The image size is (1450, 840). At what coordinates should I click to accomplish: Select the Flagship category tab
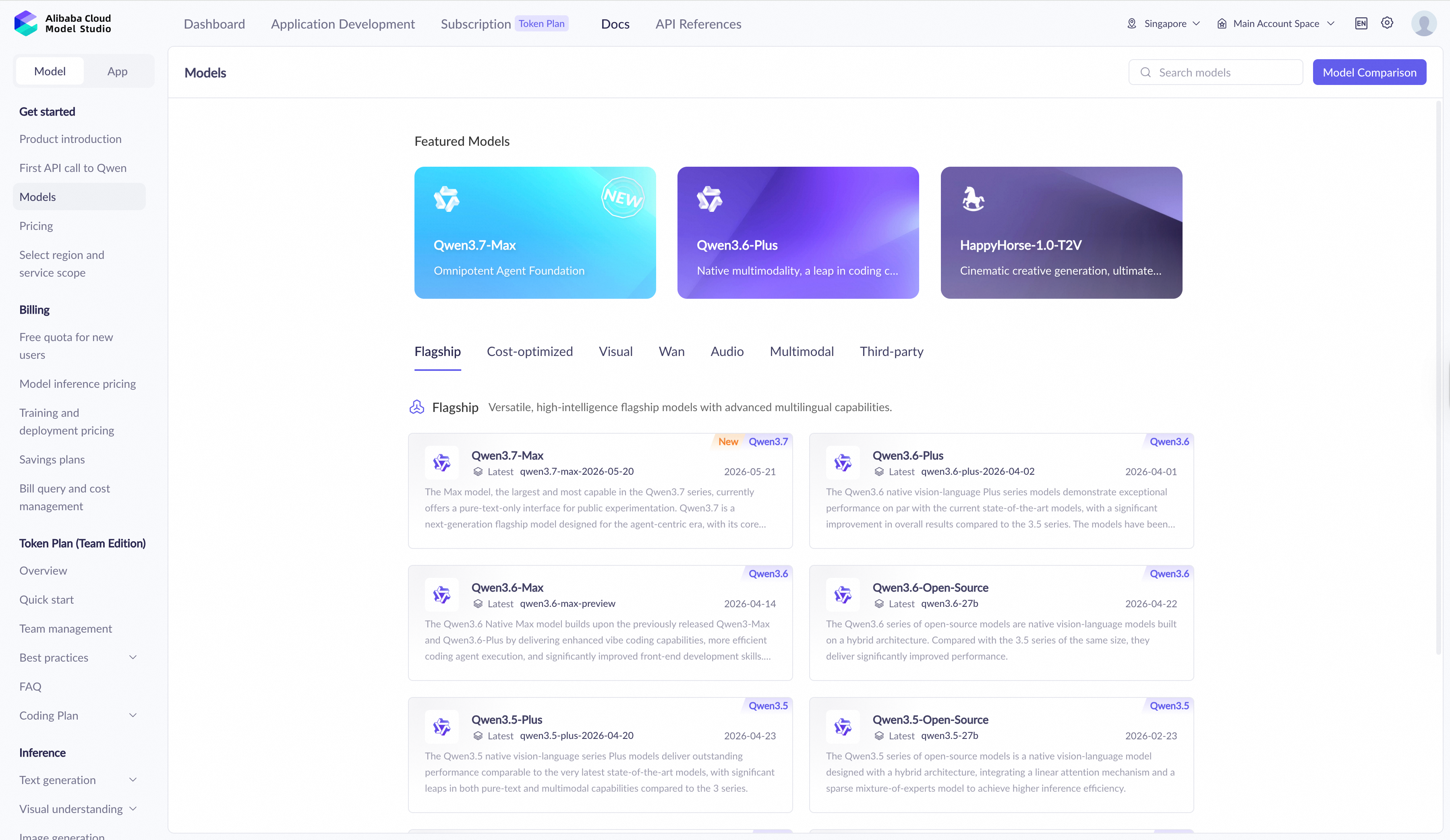pos(437,352)
